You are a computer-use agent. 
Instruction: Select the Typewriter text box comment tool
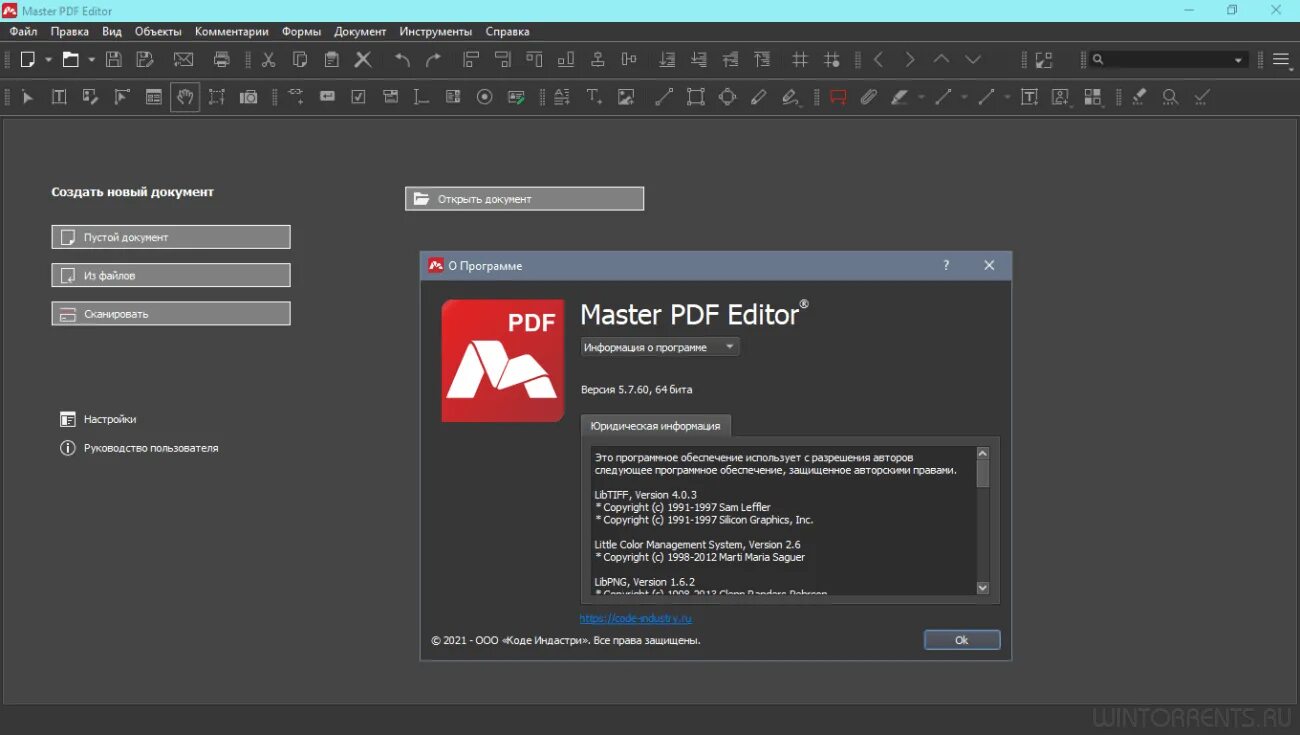pyautogui.click(x=1029, y=97)
